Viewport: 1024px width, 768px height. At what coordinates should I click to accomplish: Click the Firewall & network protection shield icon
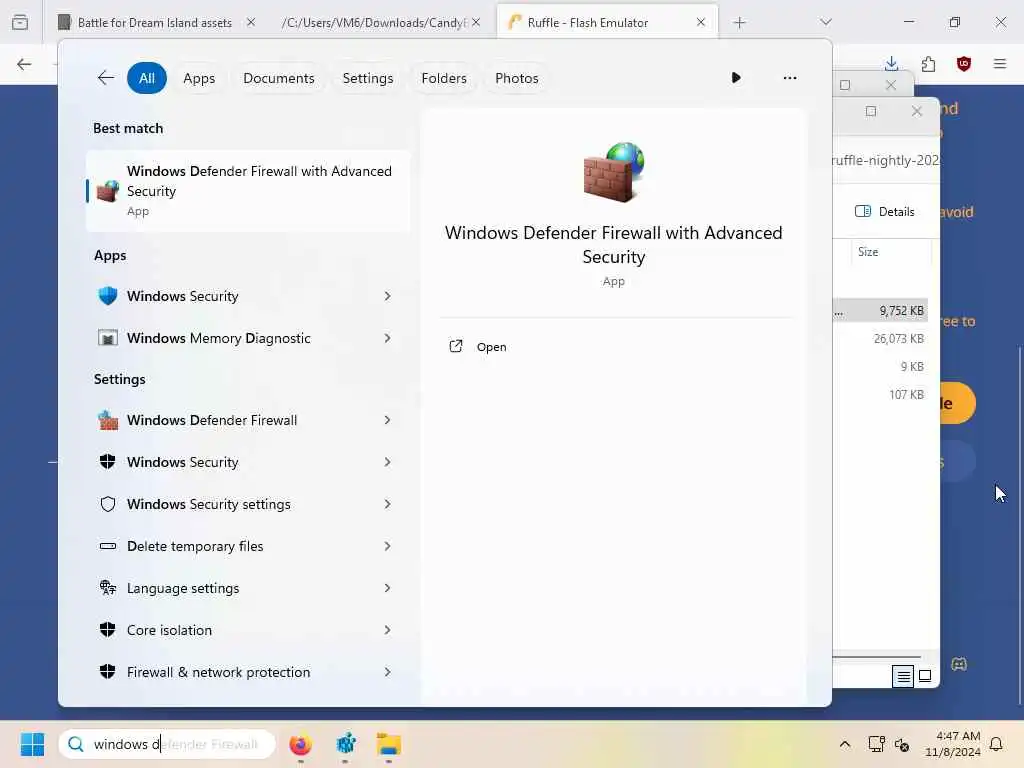[x=108, y=671]
